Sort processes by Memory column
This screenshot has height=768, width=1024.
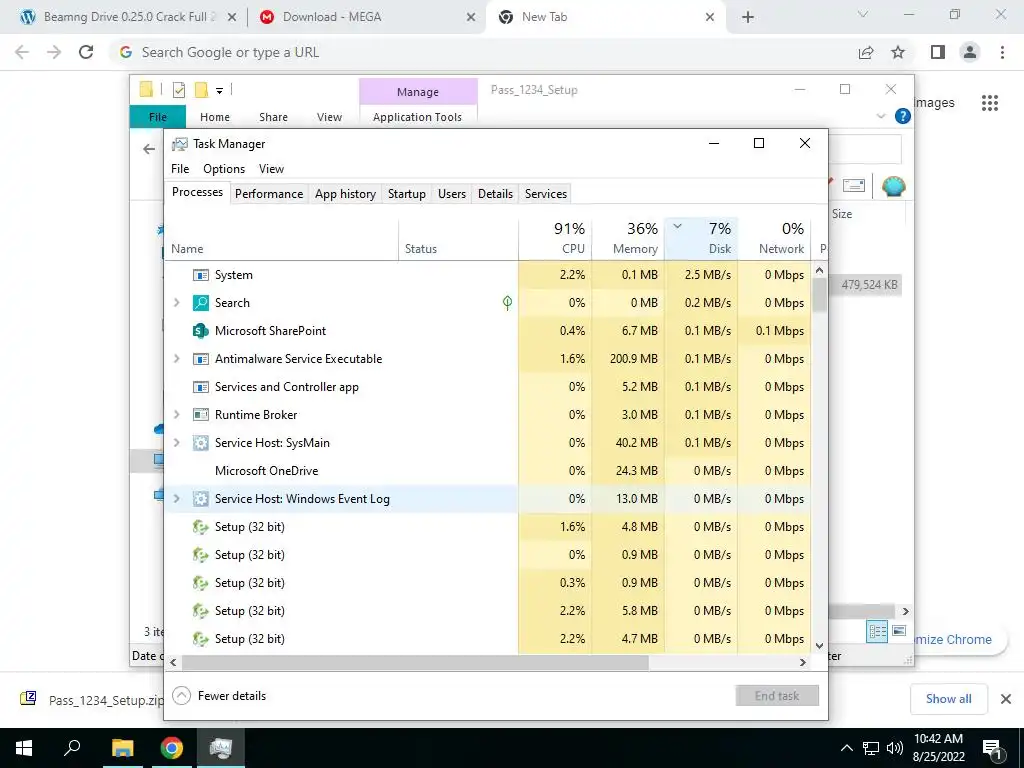click(x=628, y=238)
